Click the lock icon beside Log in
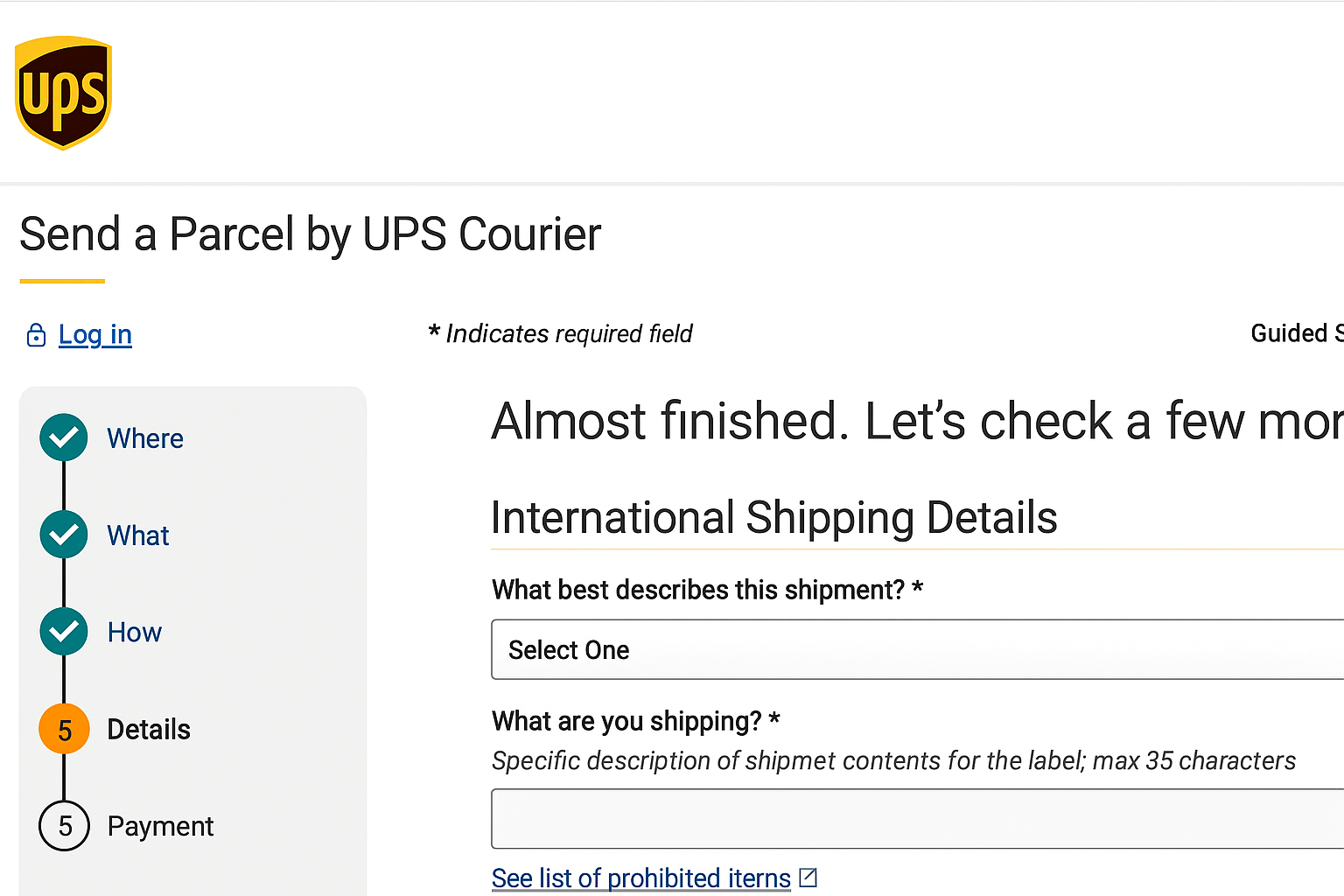 (x=36, y=334)
